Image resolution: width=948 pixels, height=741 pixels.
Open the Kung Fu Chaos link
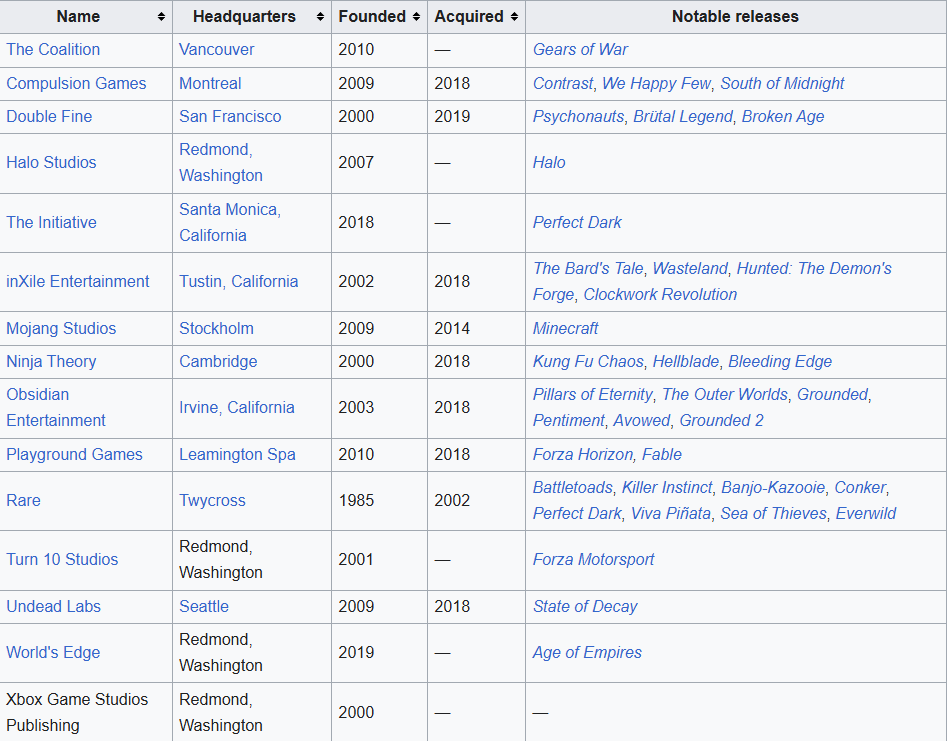click(588, 361)
